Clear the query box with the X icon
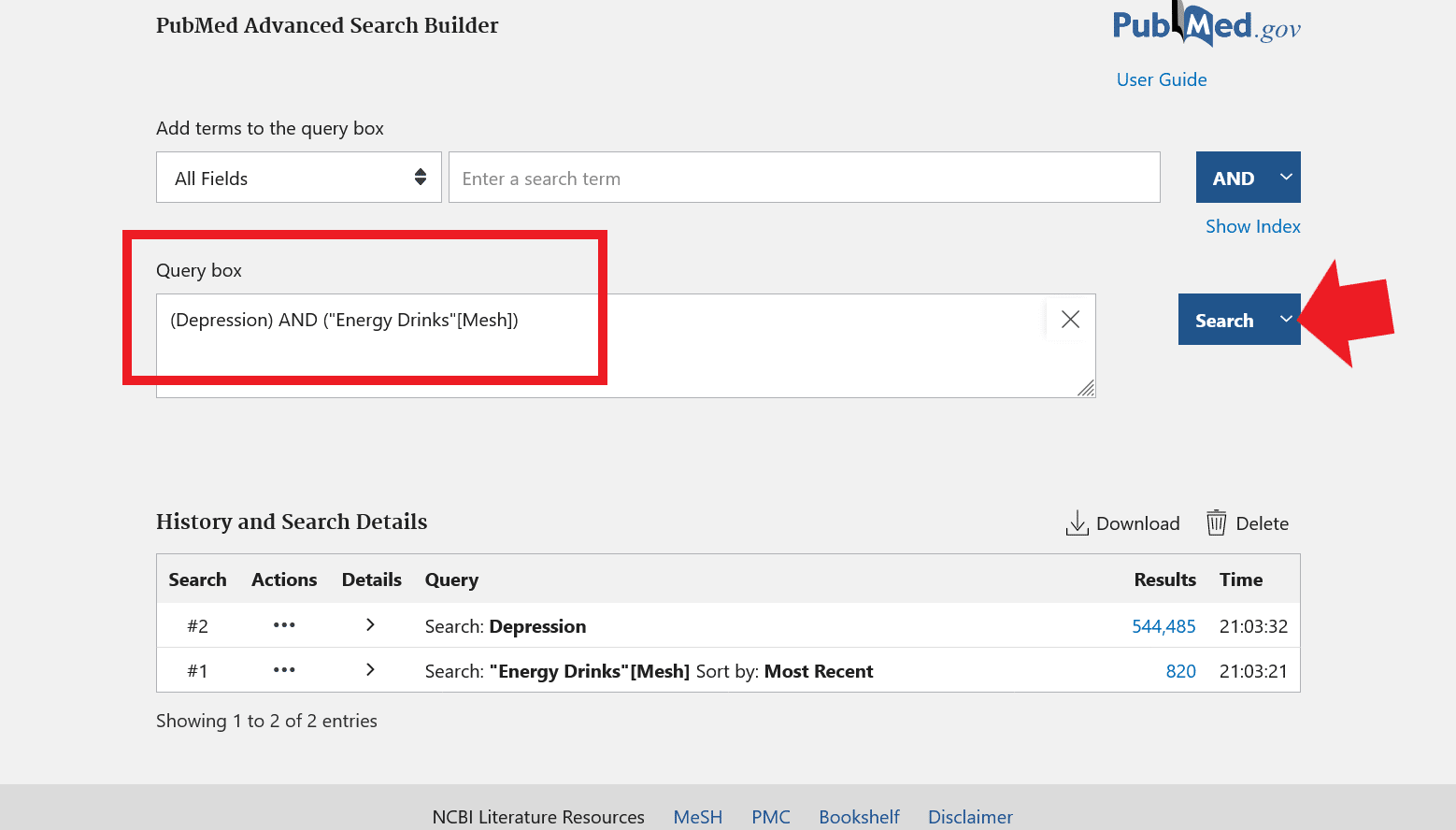 point(1071,320)
